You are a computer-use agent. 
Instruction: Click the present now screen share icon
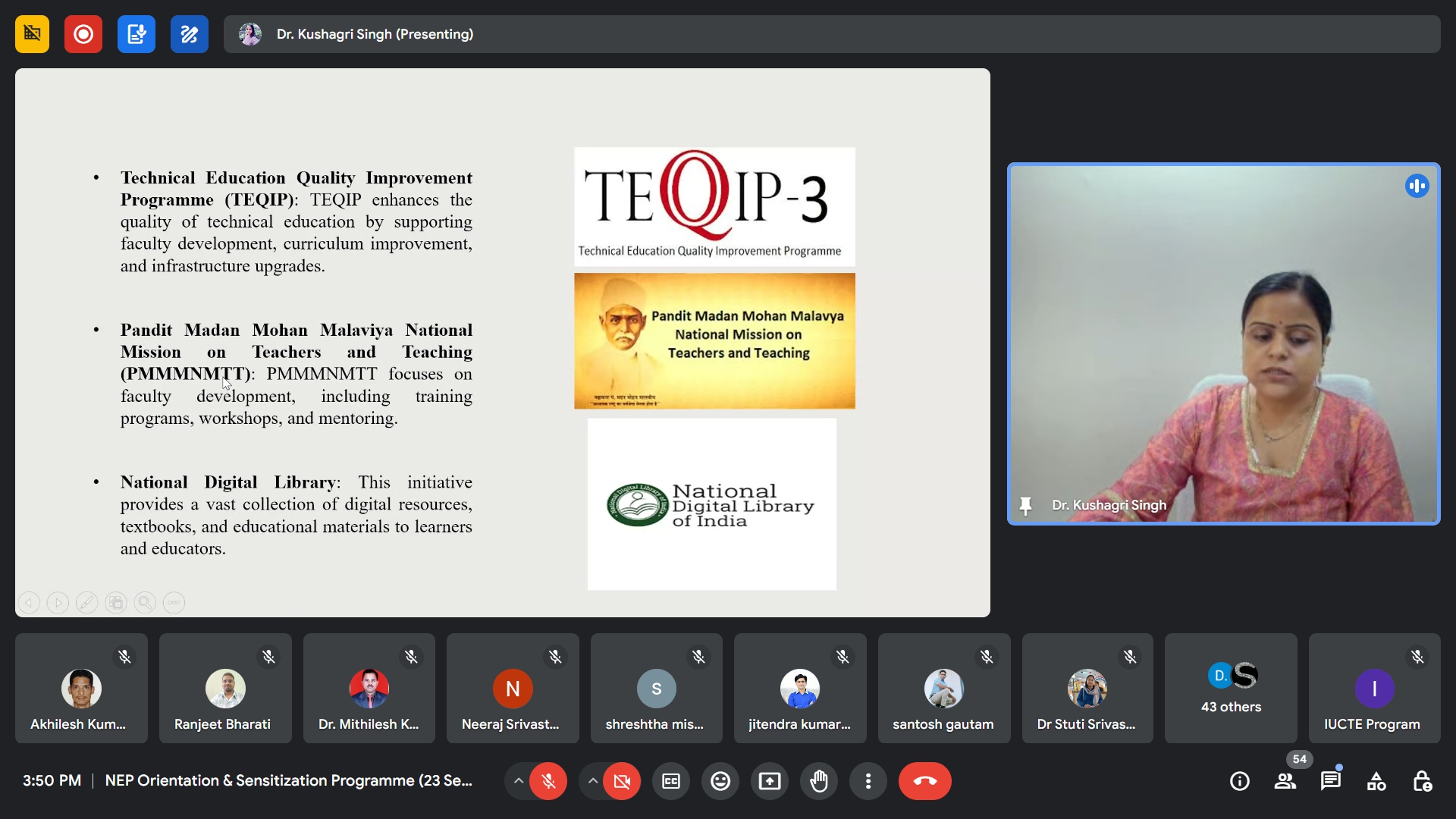pyautogui.click(x=770, y=781)
